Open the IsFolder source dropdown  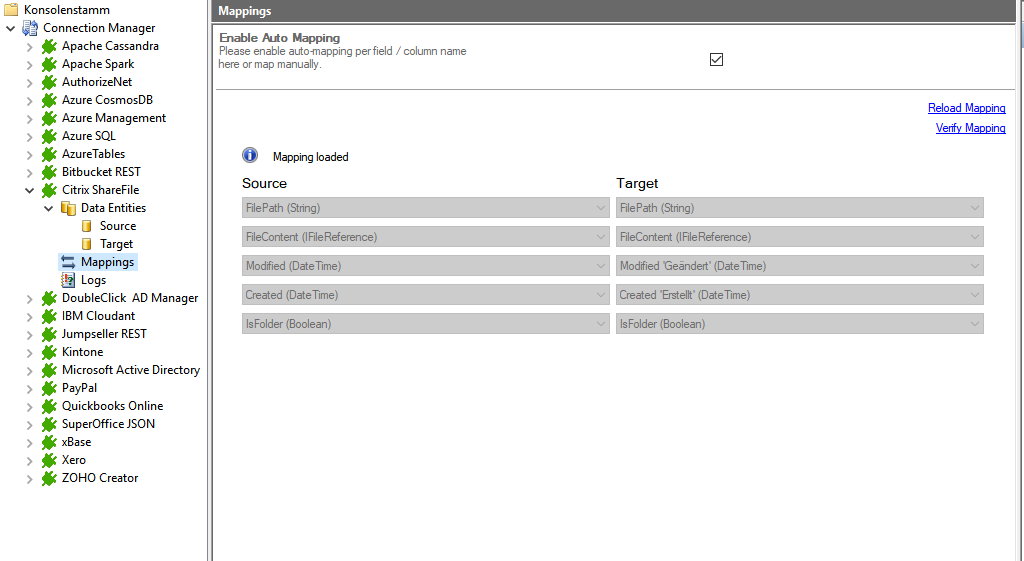click(x=601, y=324)
